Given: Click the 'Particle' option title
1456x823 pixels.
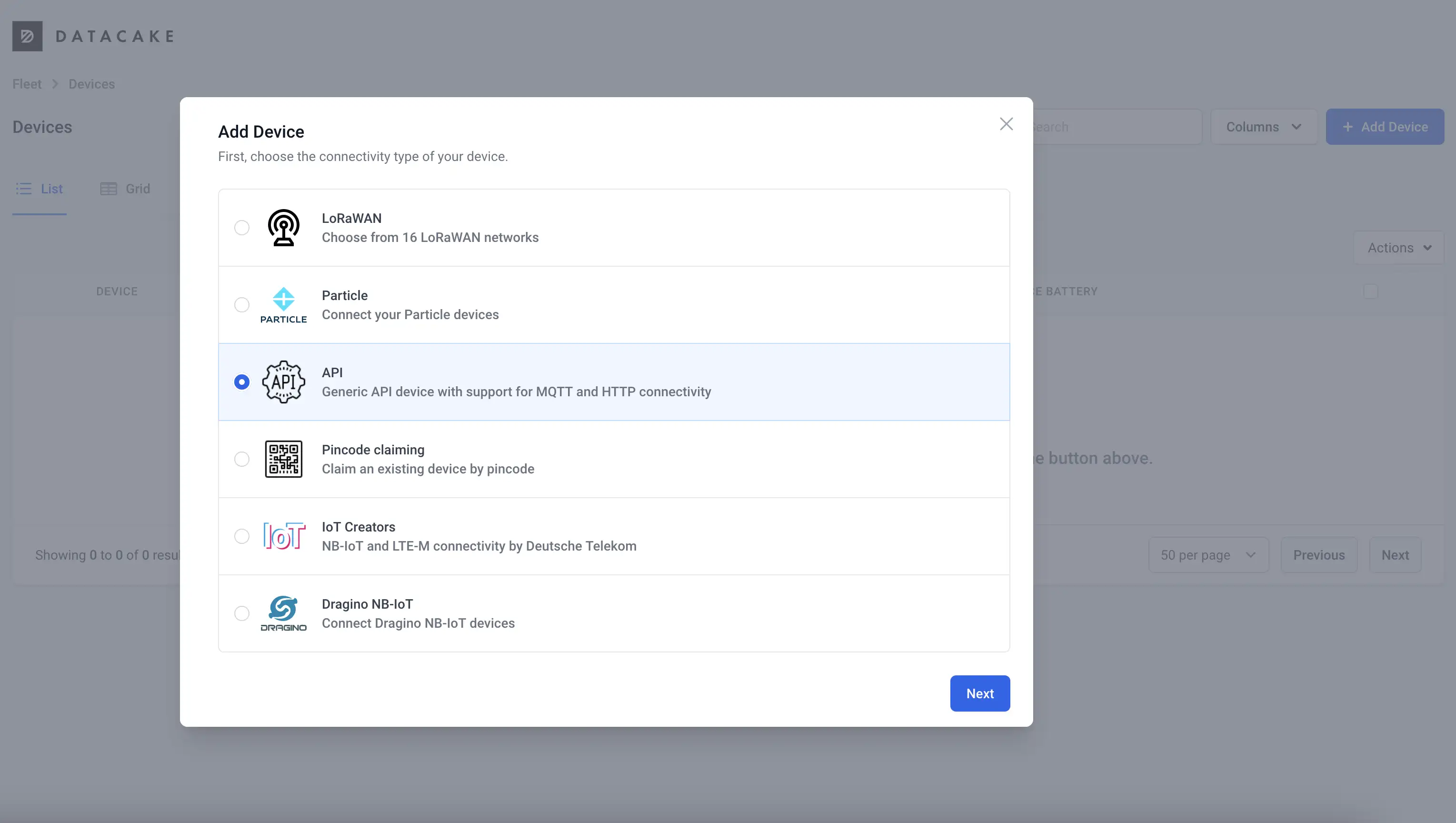Looking at the screenshot, I should tap(345, 295).
